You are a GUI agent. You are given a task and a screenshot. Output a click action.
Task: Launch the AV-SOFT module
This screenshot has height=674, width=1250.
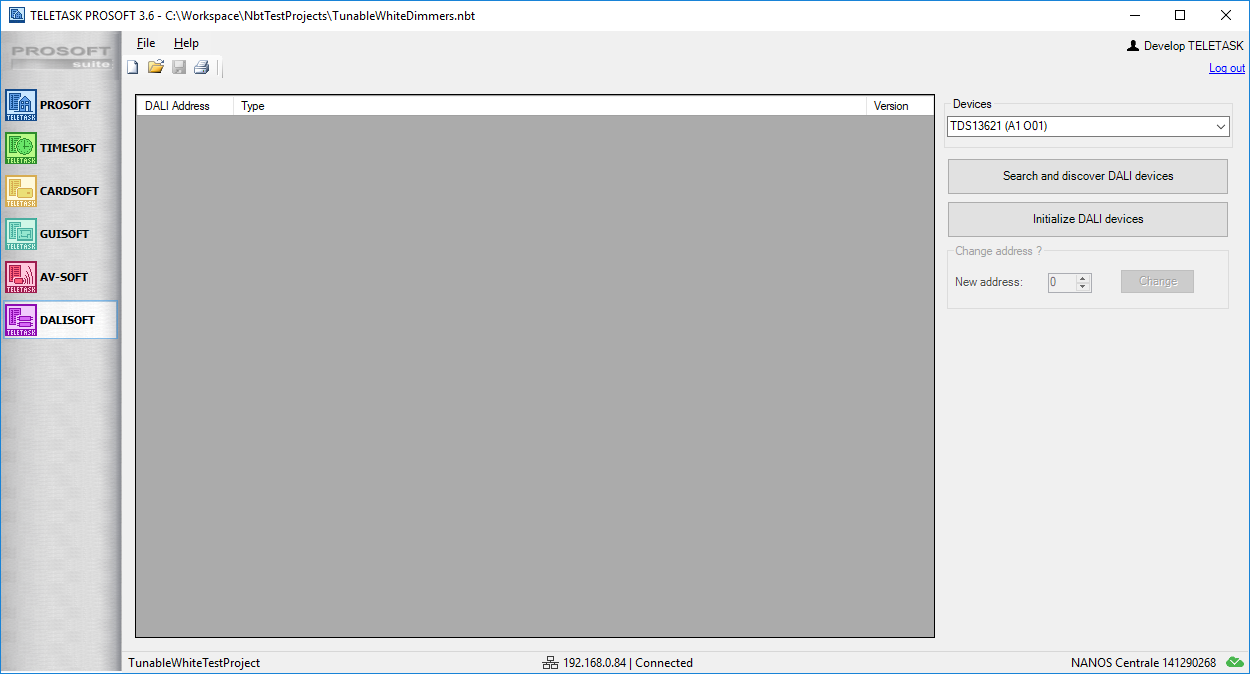(x=60, y=277)
